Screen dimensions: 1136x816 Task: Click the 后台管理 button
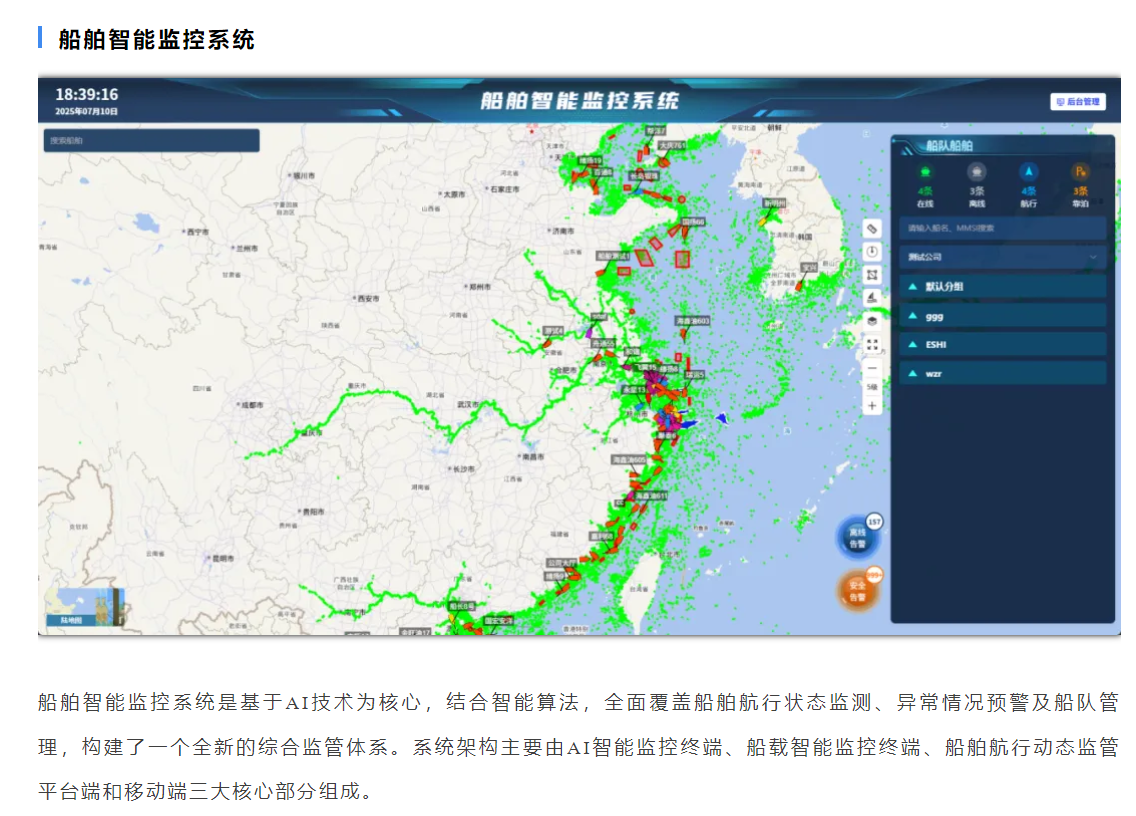click(1078, 102)
